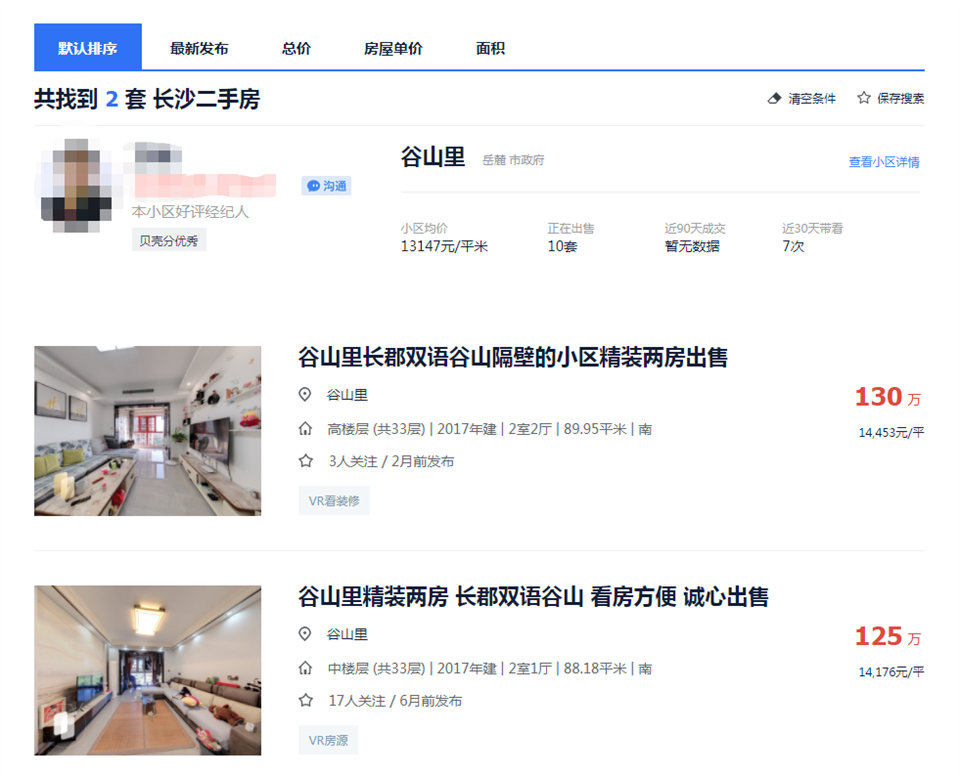Image resolution: width=960 pixels, height=777 pixels.
Task: Select the 默认排序 sorting tab
Action: coord(88,48)
